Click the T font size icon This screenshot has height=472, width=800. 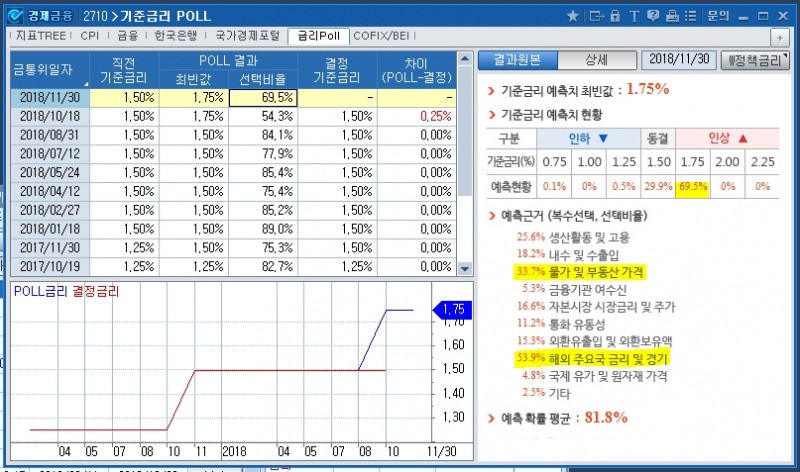(634, 16)
